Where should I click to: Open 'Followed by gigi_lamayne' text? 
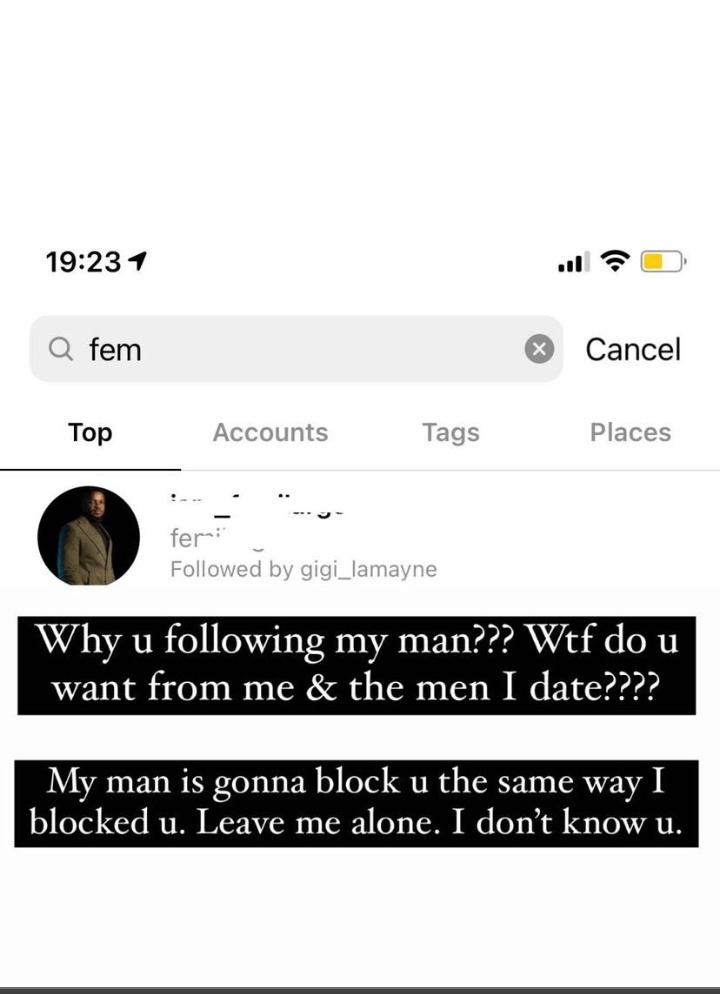304,569
